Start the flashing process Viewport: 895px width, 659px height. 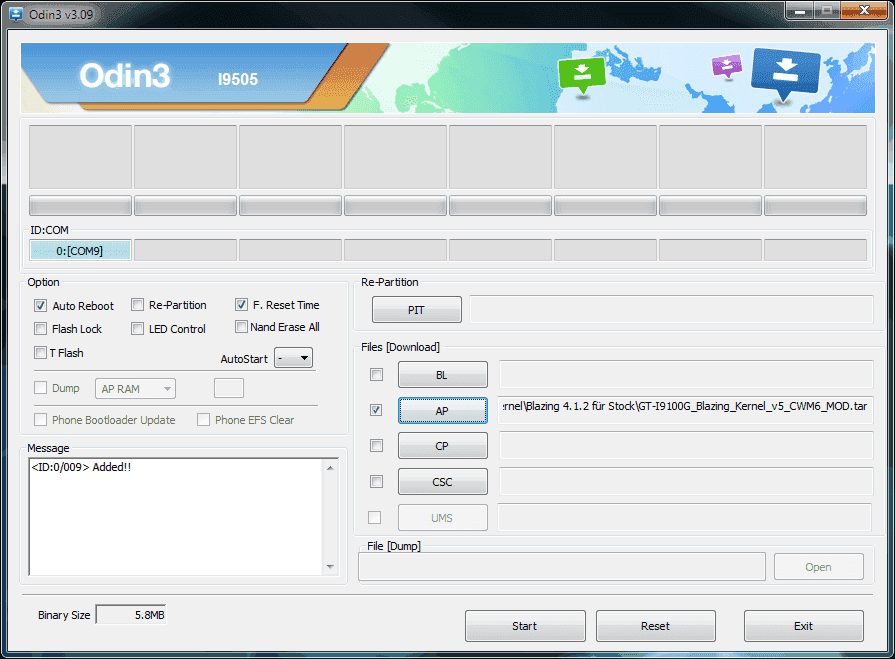[x=525, y=626]
